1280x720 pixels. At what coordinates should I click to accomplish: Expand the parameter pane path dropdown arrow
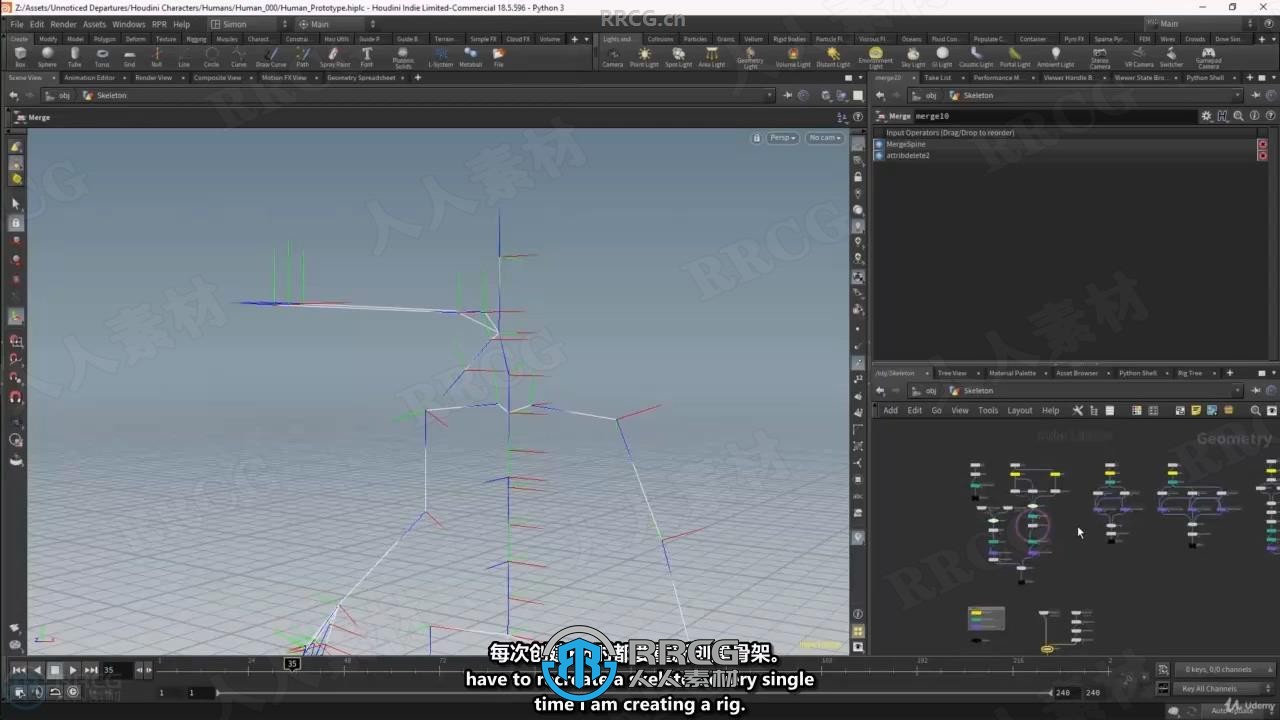coord(1238,95)
